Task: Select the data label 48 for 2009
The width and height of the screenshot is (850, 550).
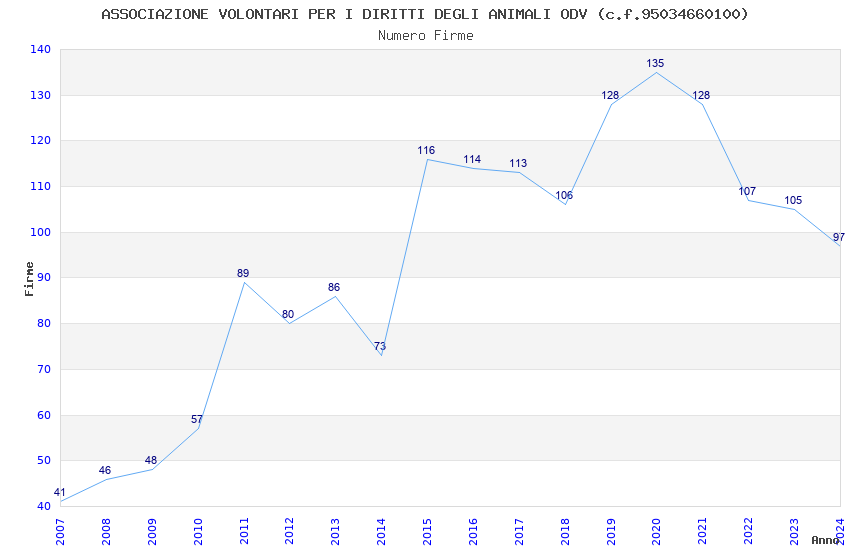Action: (x=151, y=460)
